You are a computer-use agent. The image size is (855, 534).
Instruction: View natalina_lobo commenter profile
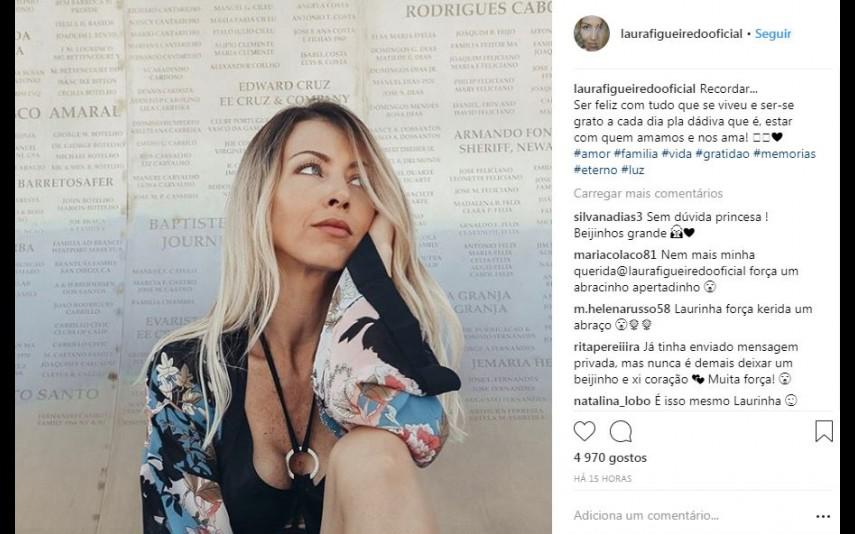612,401
